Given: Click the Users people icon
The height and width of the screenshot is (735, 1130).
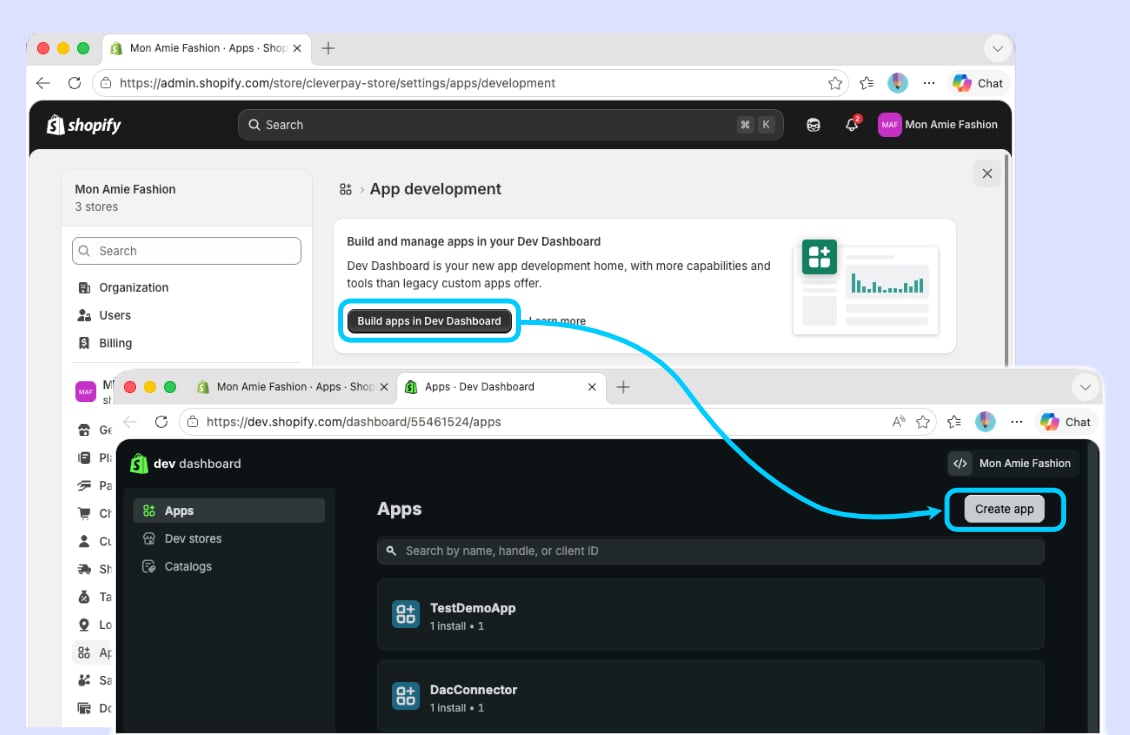Looking at the screenshot, I should pyautogui.click(x=84, y=316).
